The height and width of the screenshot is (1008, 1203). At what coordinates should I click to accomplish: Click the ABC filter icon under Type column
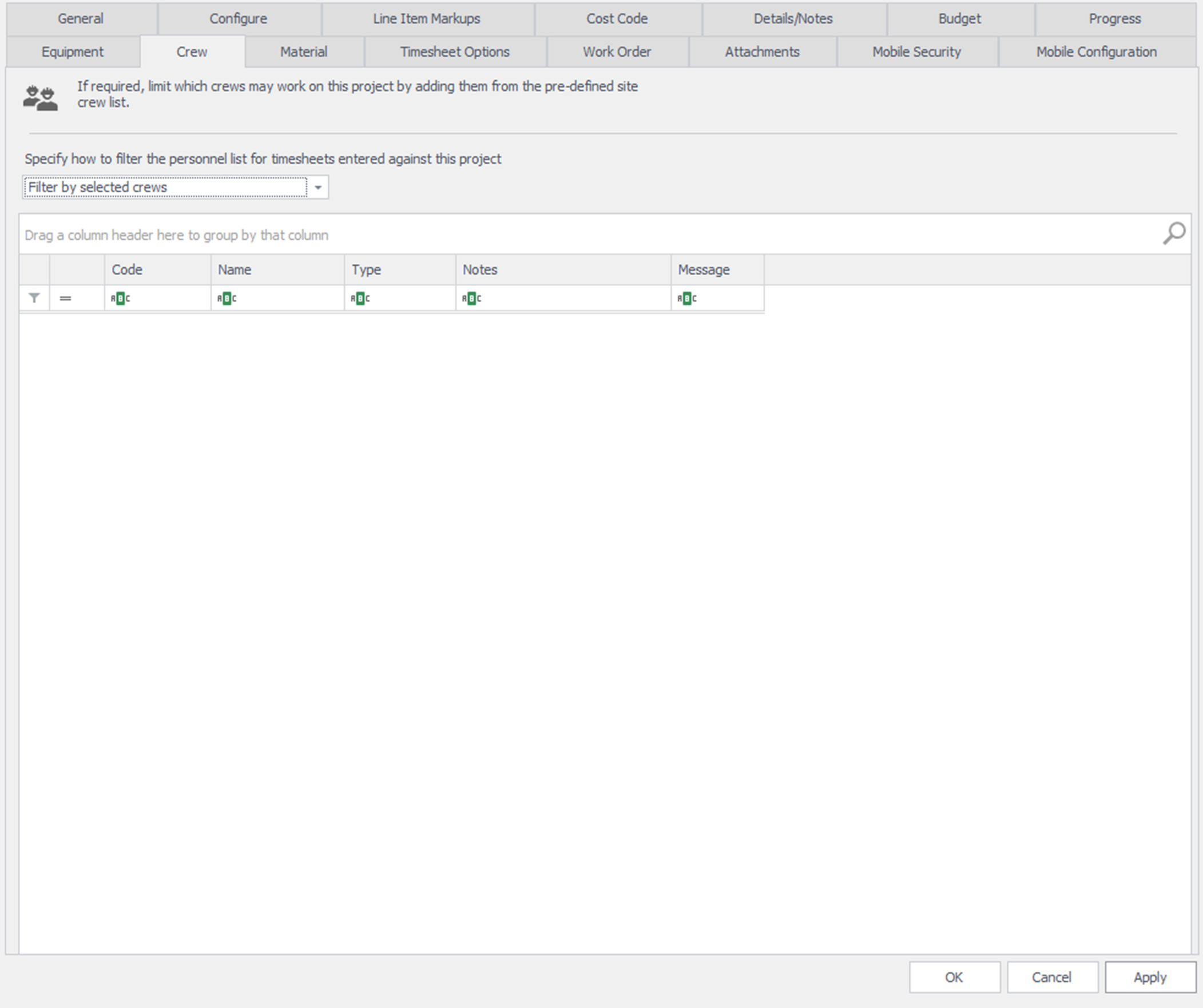click(x=360, y=298)
